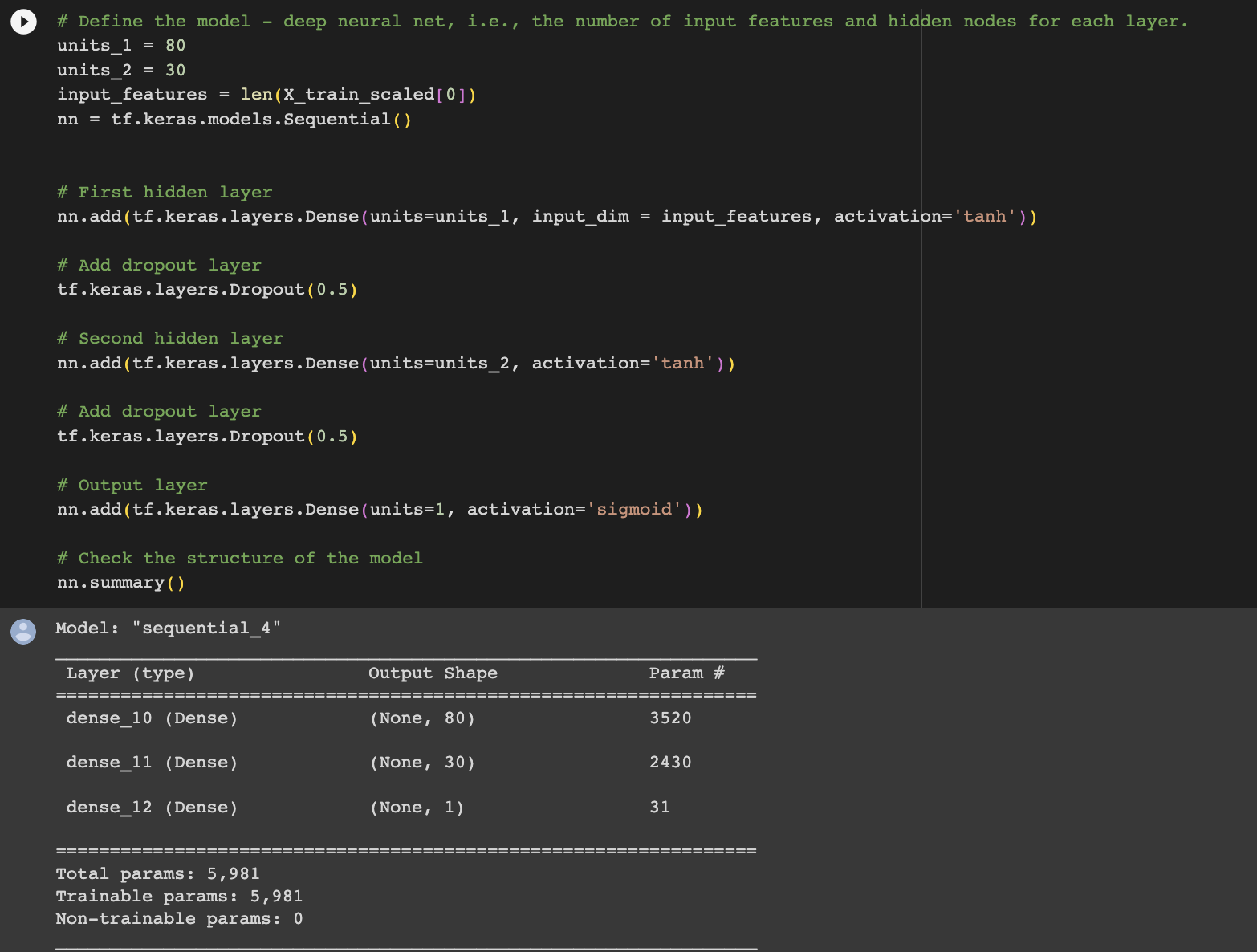The height and width of the screenshot is (952, 1257).
Task: Click the person silhouette icon near Model output
Action: click(23, 631)
